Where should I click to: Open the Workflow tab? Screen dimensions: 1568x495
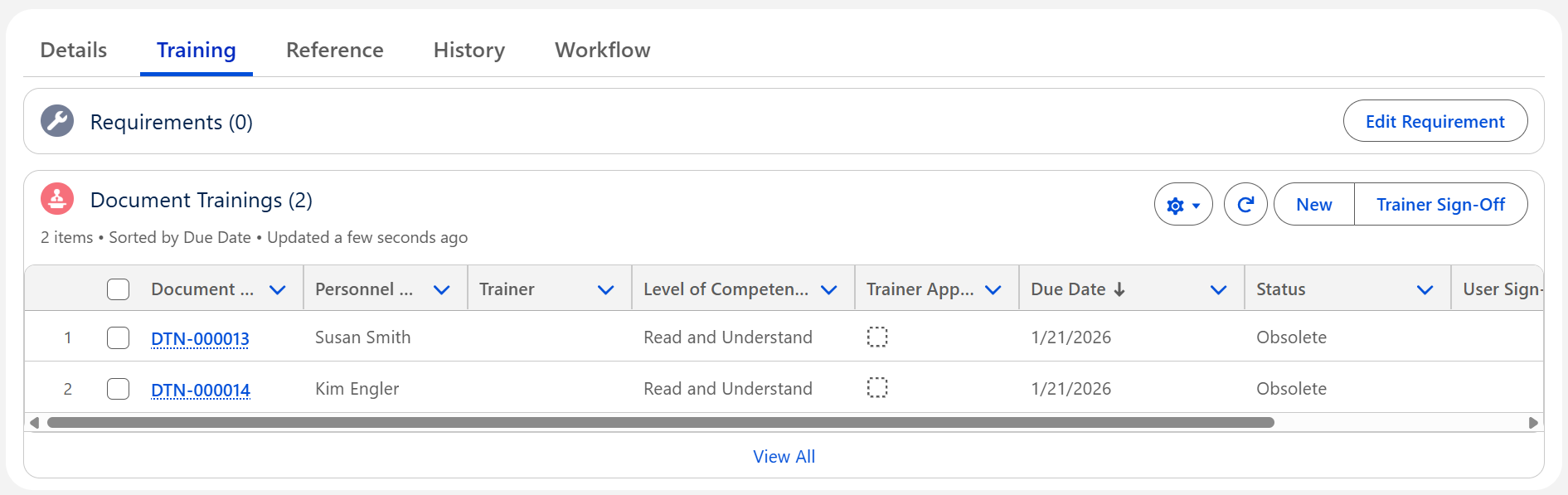coord(602,51)
